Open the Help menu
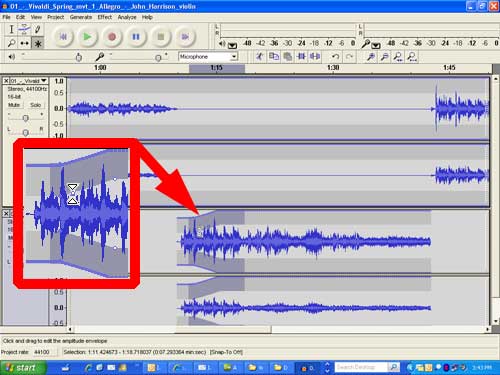 (x=147, y=17)
